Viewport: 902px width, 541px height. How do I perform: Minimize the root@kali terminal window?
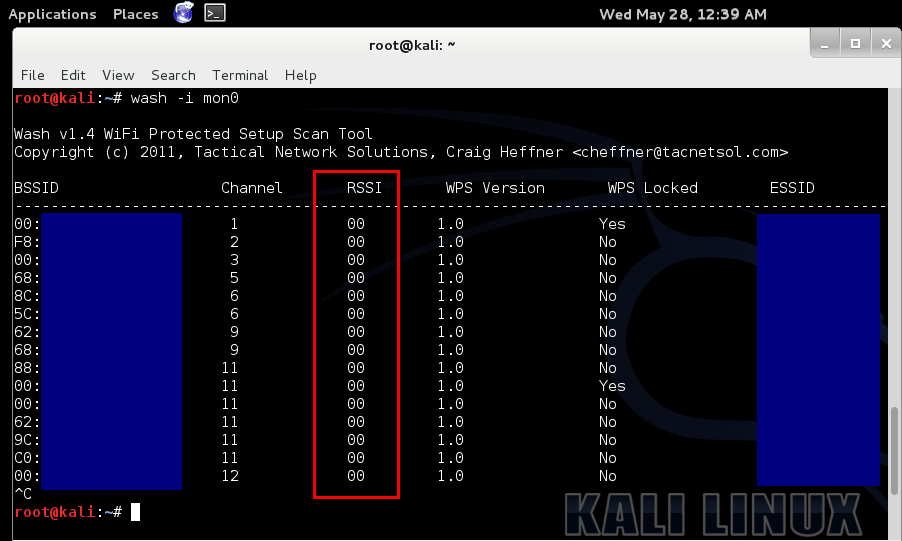(x=825, y=43)
